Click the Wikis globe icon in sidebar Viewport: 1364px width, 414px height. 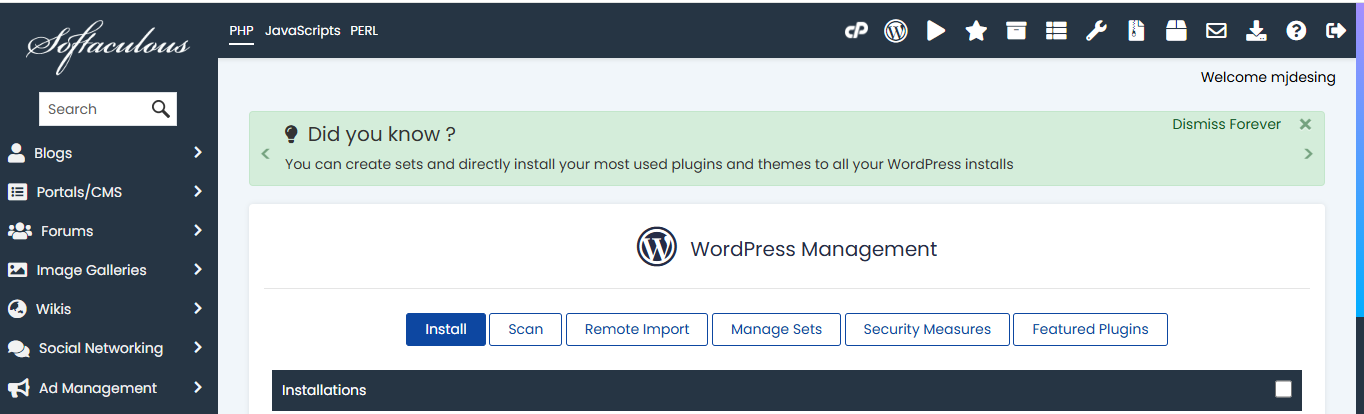coord(17,309)
